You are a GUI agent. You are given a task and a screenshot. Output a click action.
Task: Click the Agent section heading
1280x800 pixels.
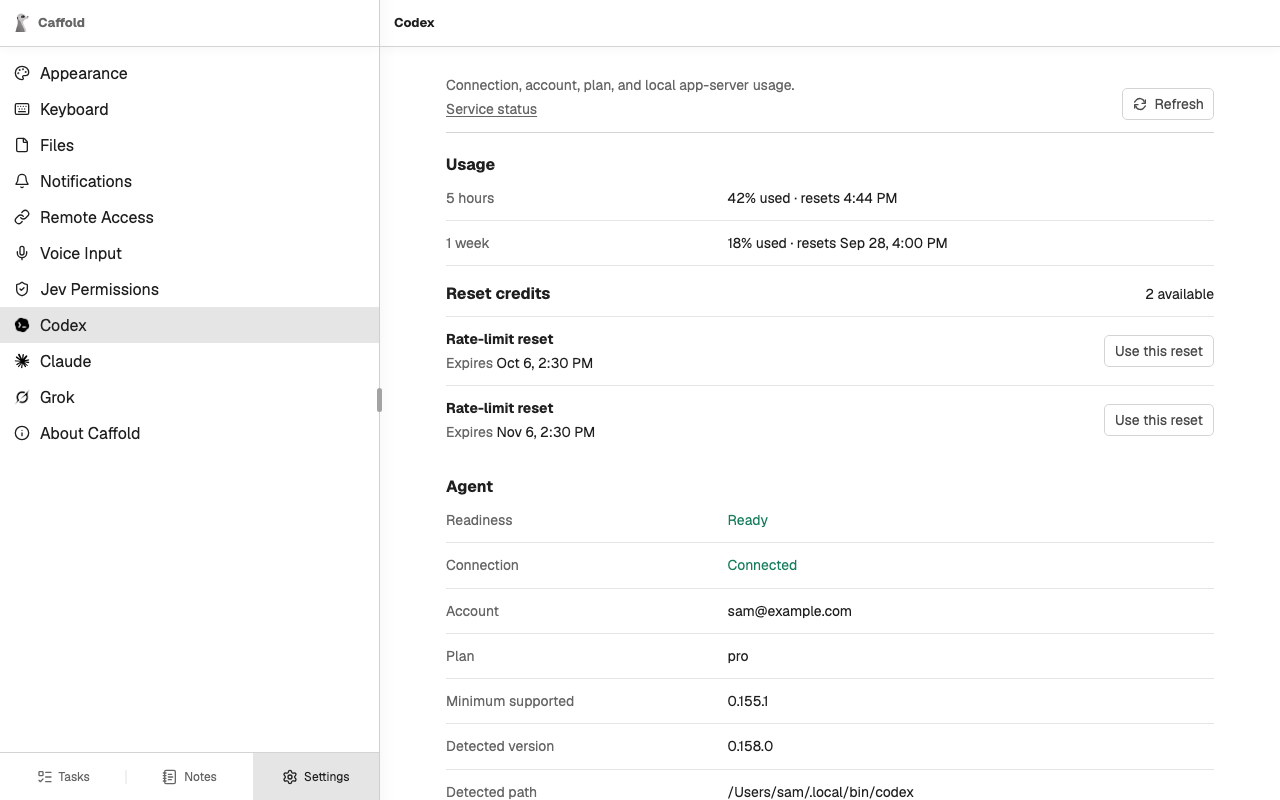pyautogui.click(x=469, y=486)
